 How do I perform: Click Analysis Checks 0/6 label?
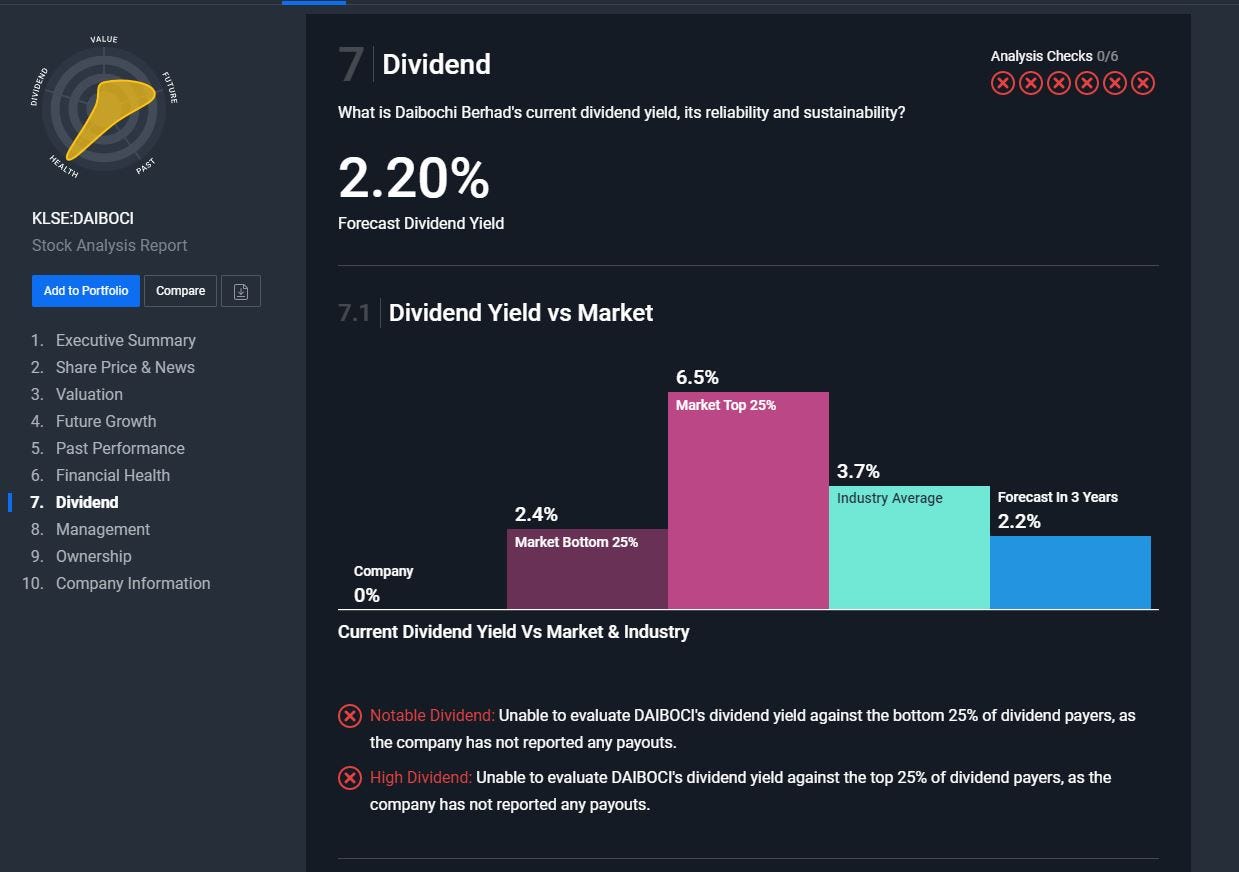click(x=1054, y=56)
